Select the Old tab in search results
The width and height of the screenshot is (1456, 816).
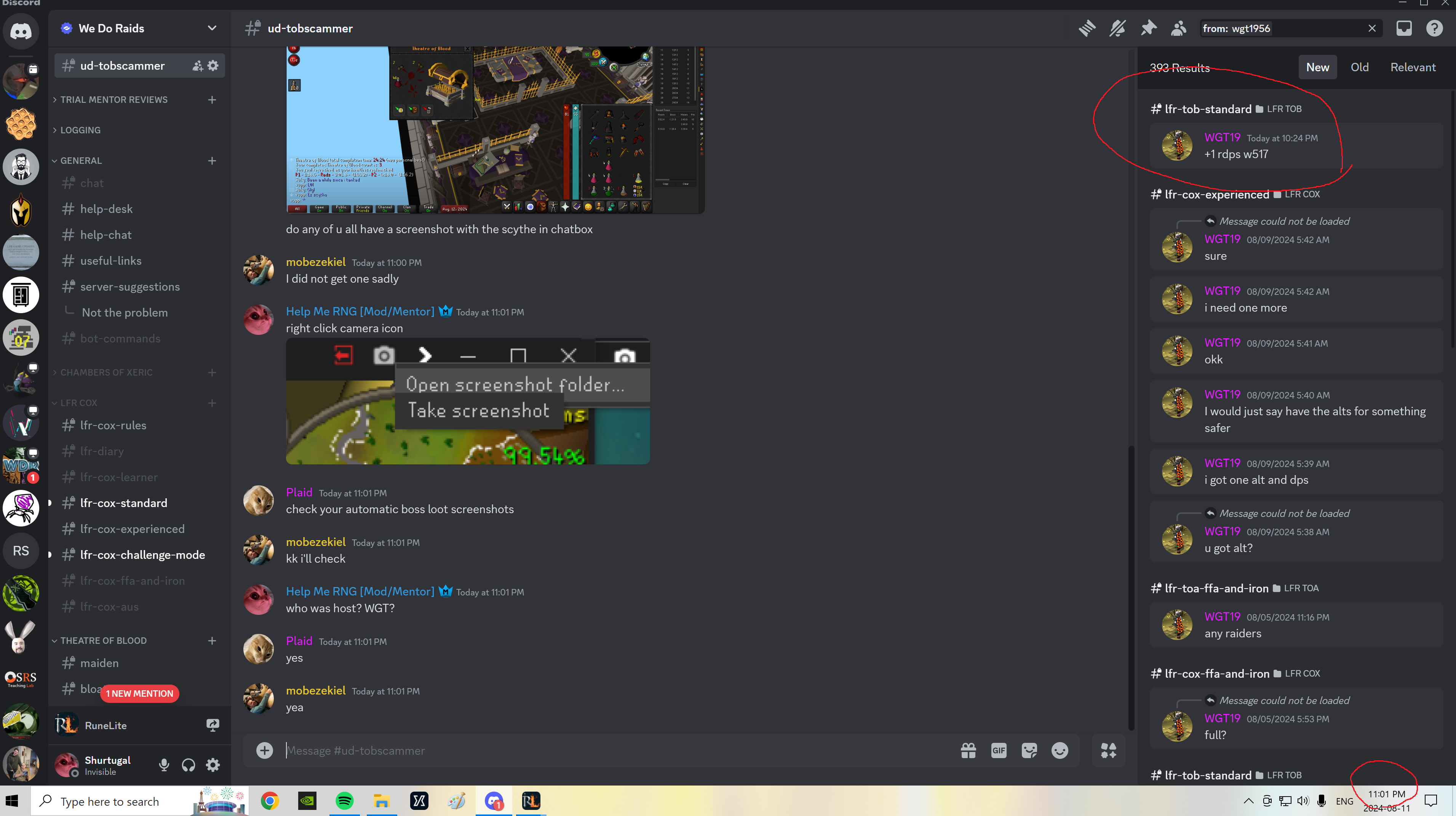point(1359,67)
